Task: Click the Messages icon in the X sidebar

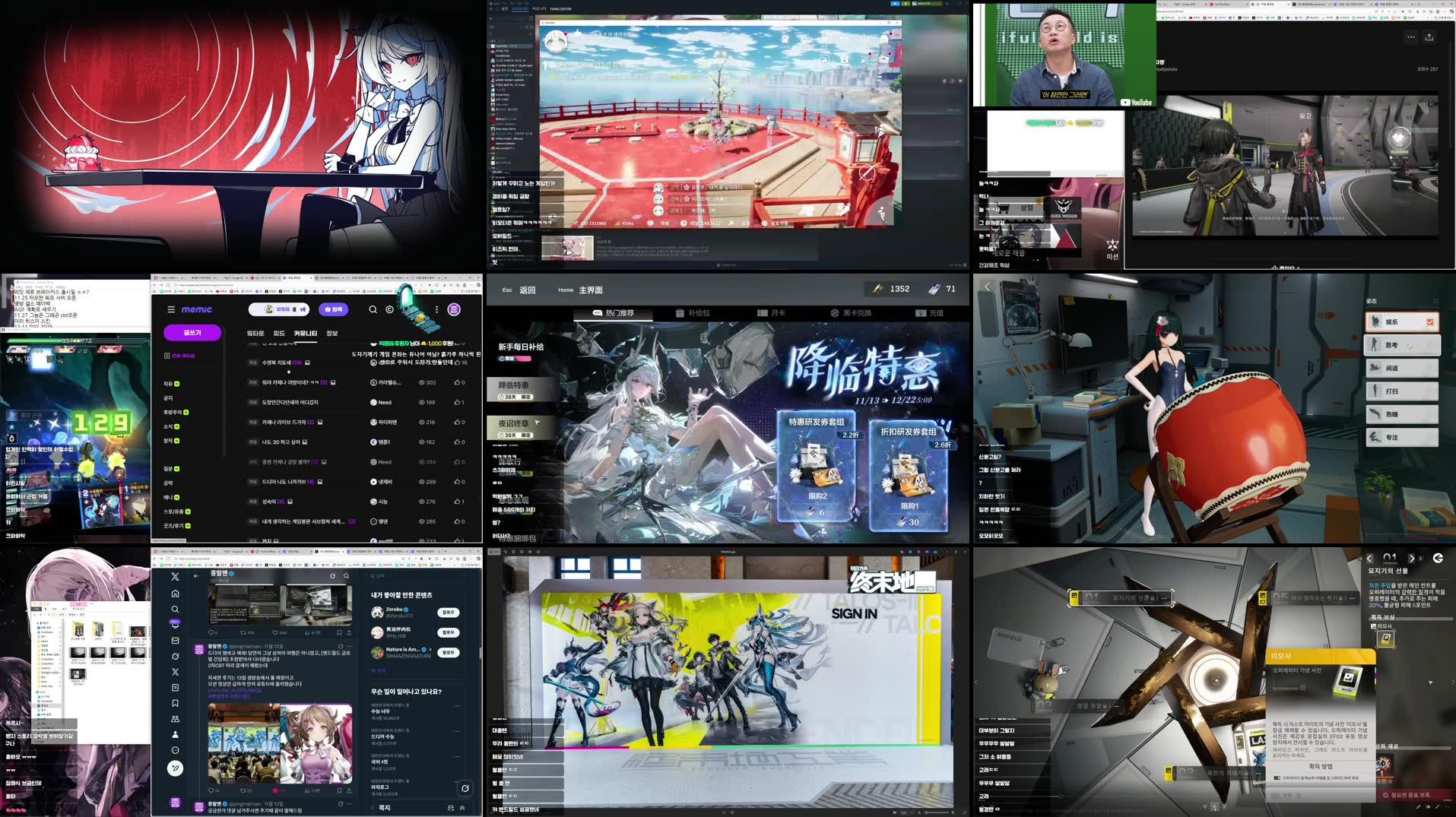Action: click(x=175, y=642)
